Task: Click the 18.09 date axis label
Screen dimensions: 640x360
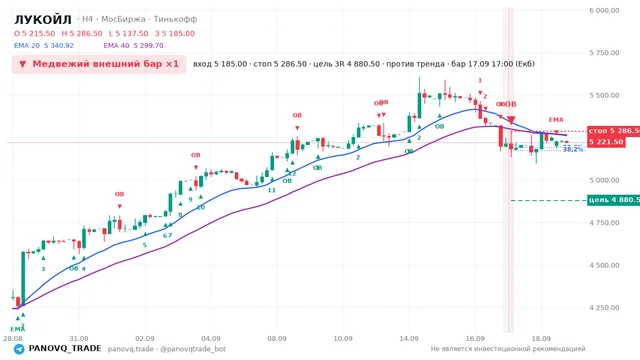Action: pos(541,339)
